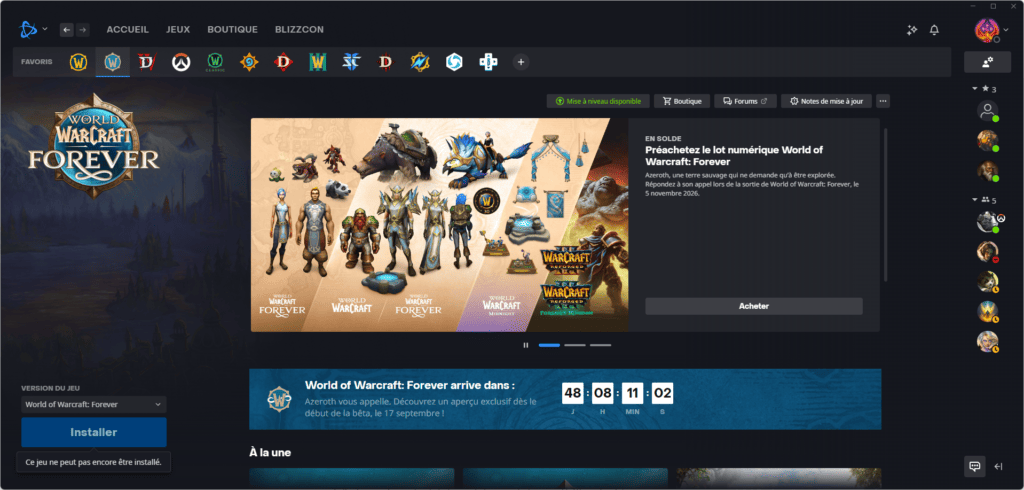The height and width of the screenshot is (490, 1024).
Task: Select the Heroes of the Storm icon
Action: pyautogui.click(x=454, y=62)
